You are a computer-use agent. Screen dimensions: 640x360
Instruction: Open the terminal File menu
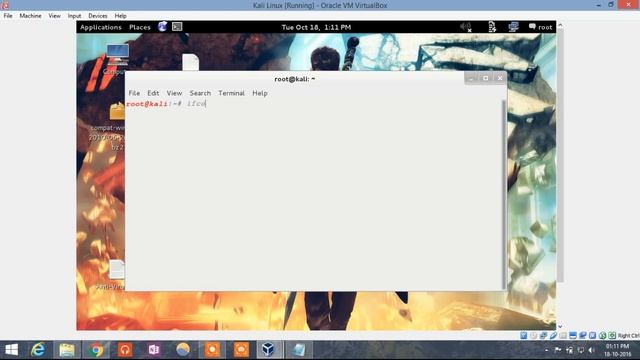(134, 93)
